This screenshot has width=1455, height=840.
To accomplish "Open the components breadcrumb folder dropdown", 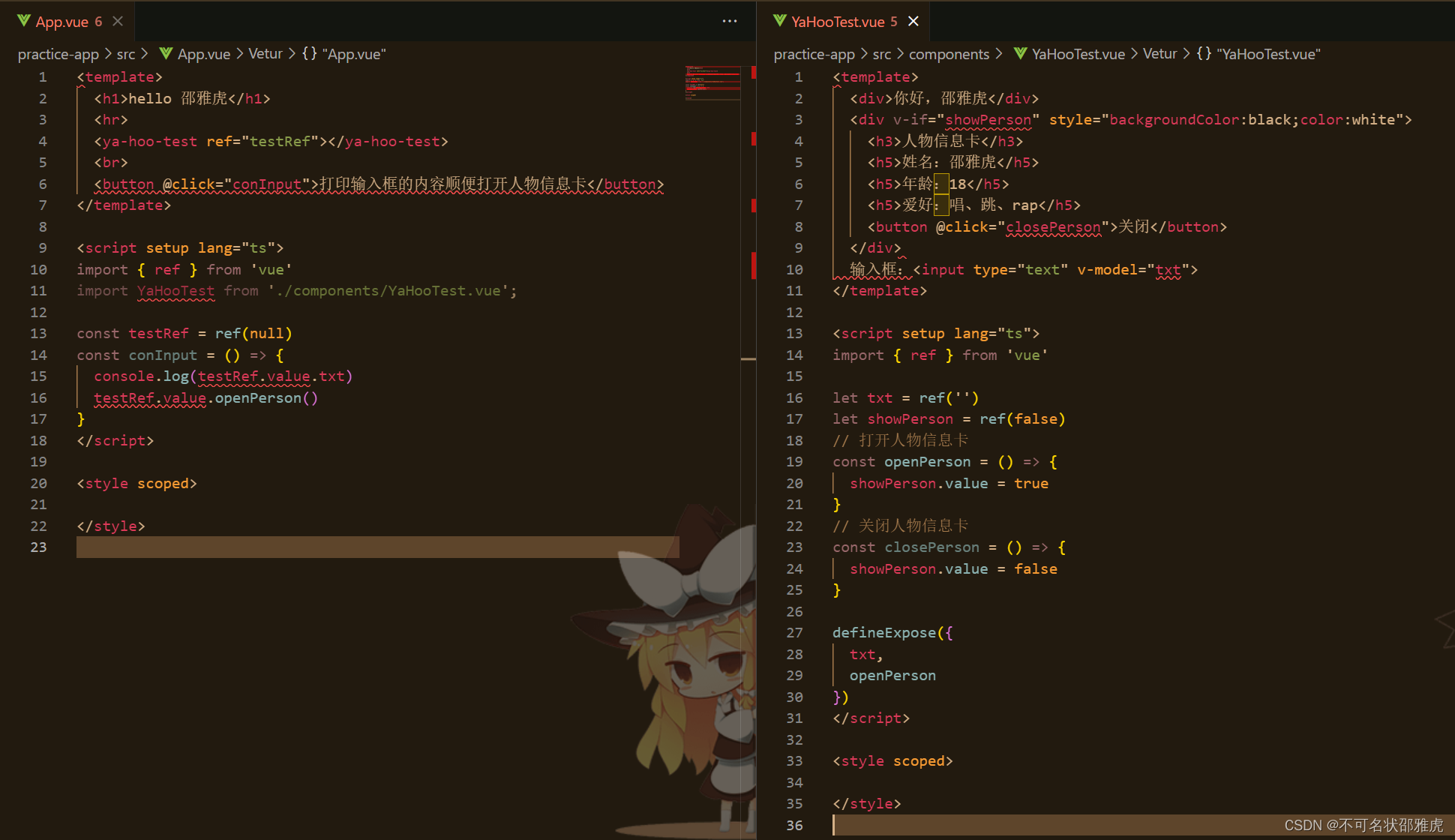I will click(949, 54).
